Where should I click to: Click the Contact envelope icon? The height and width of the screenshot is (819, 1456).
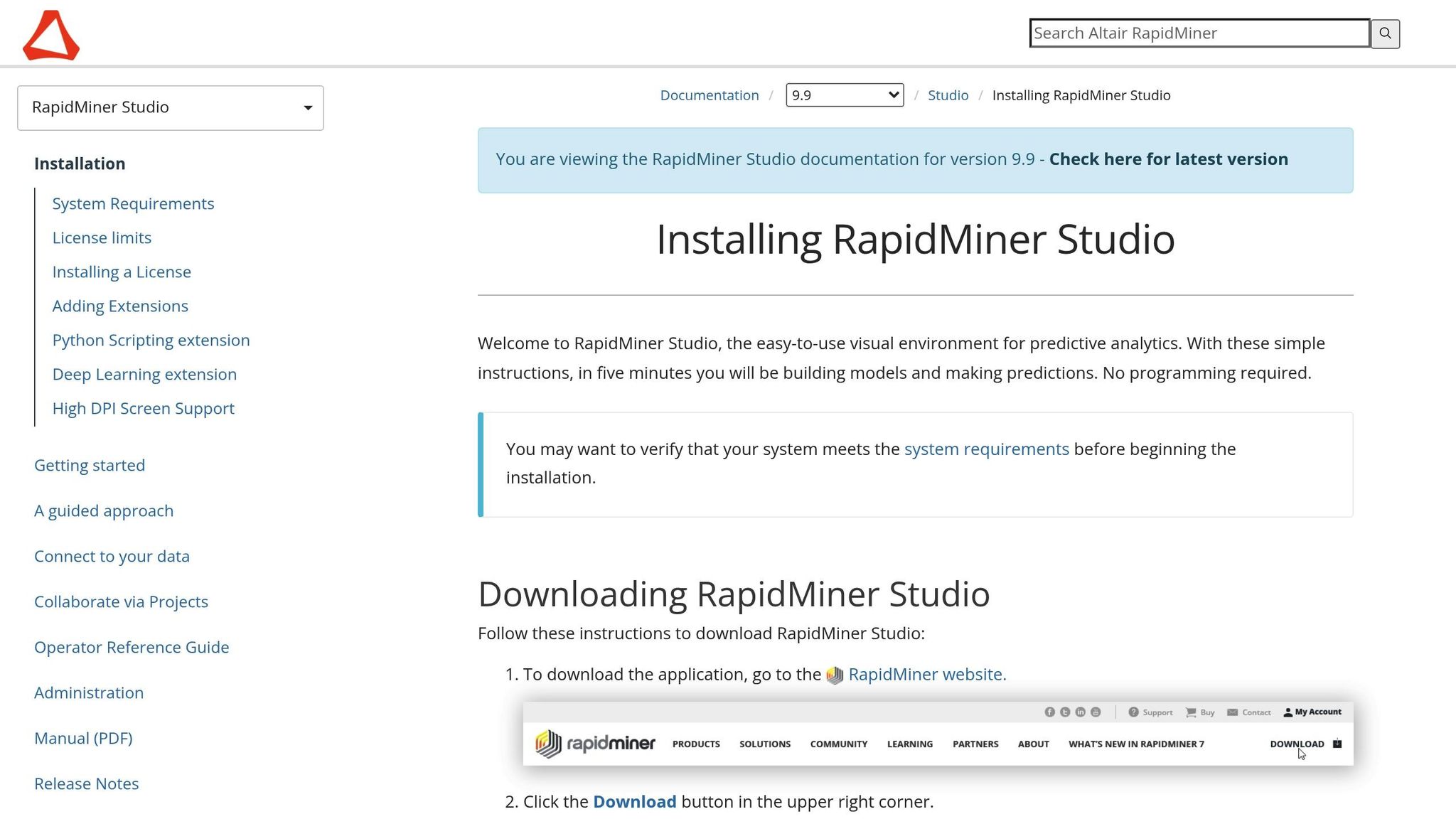click(1233, 712)
